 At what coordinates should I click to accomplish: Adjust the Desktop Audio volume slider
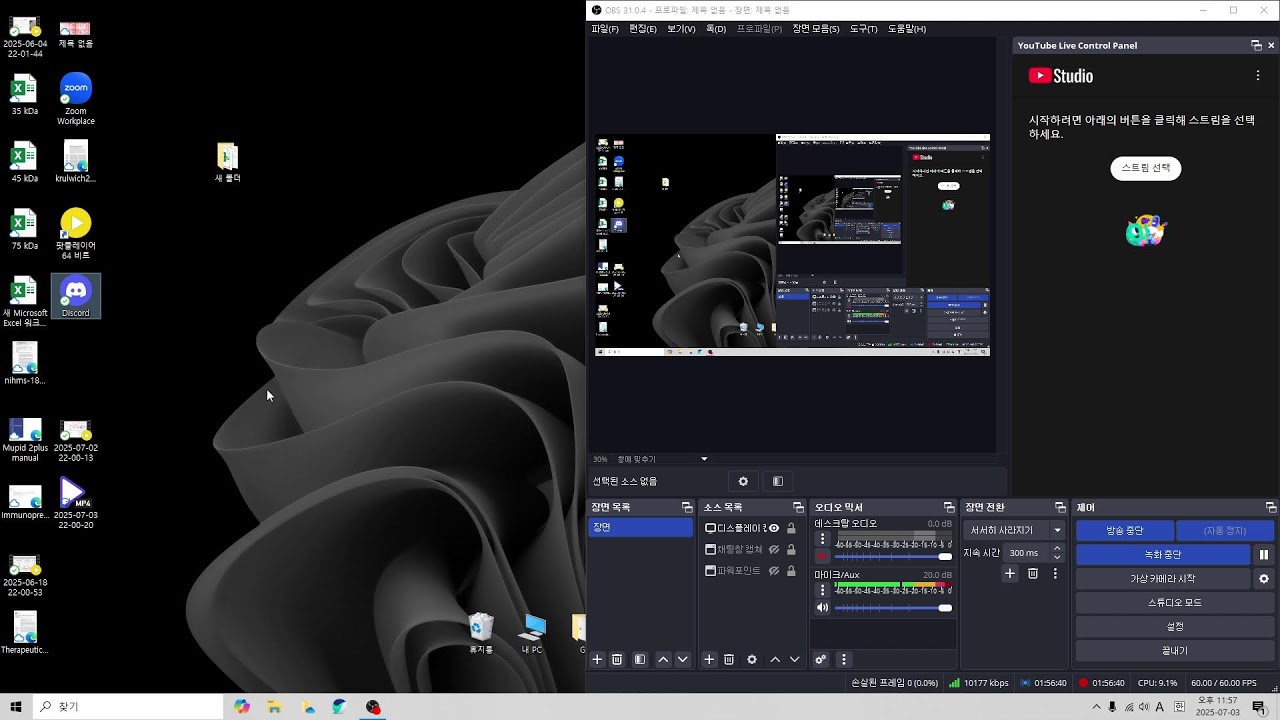(893, 556)
